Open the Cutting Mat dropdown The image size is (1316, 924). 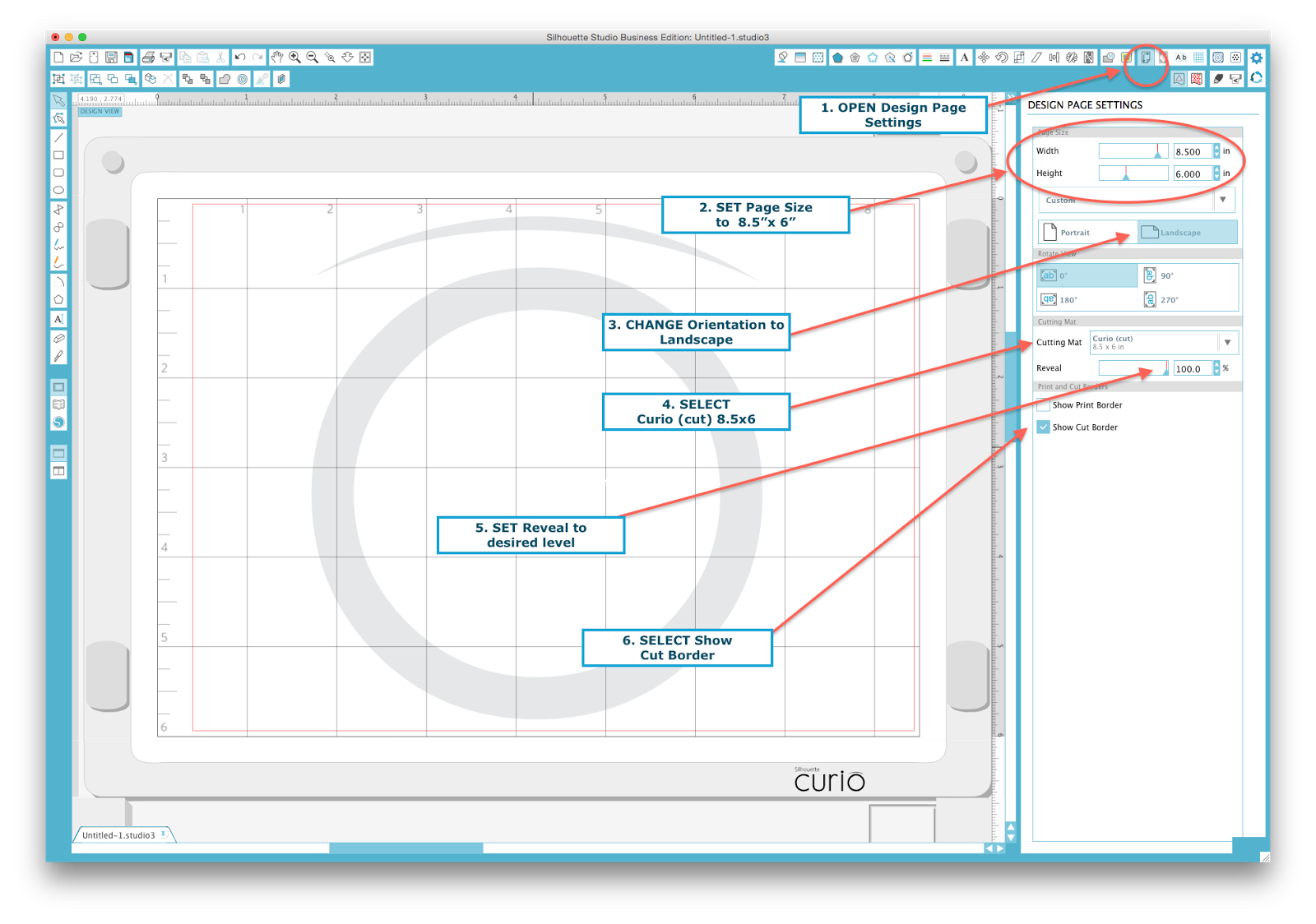point(1163,343)
